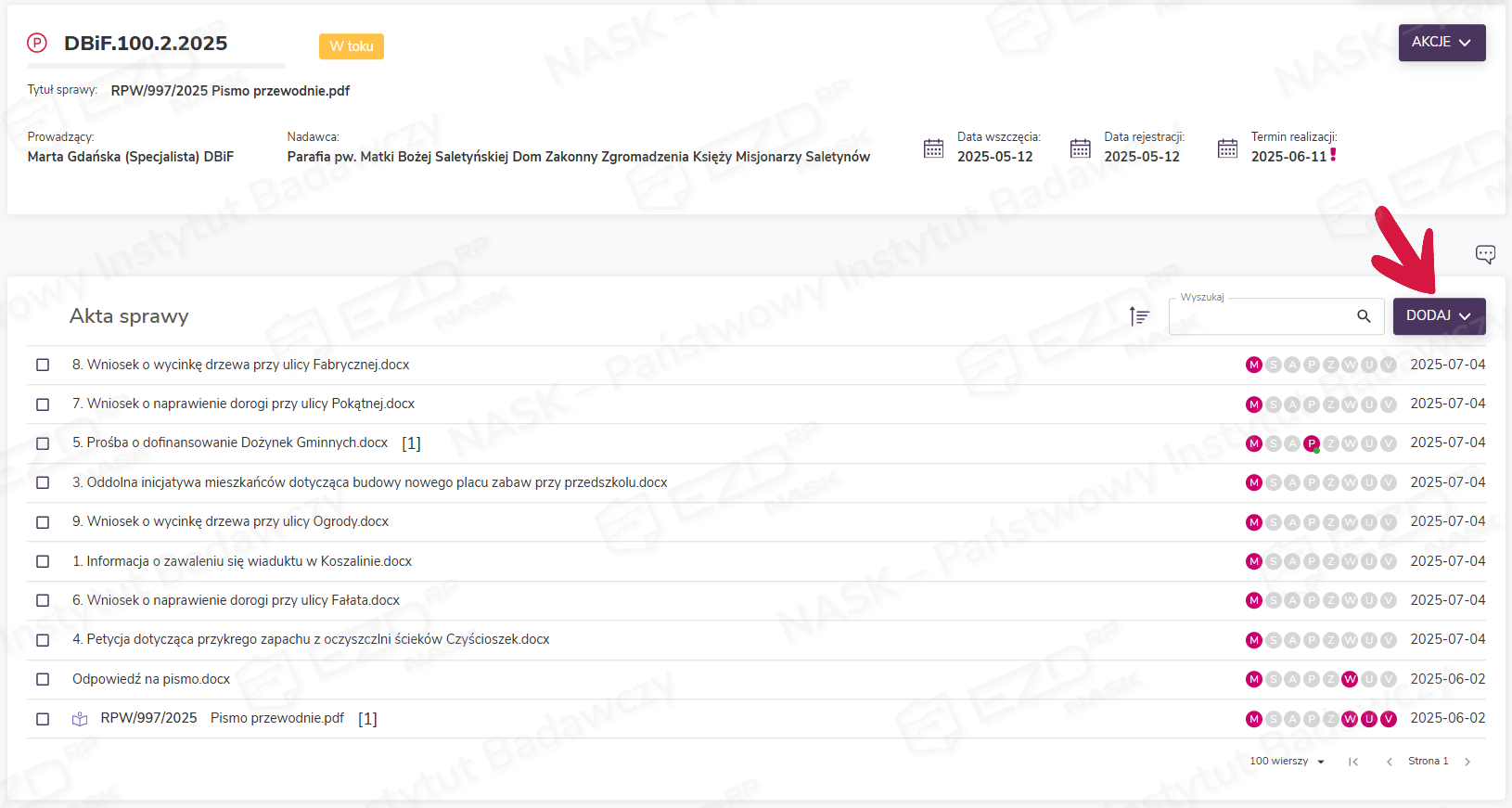
Task: Check the box for Informacja o zawaleniu wiaduktu
Action: pos(43,562)
